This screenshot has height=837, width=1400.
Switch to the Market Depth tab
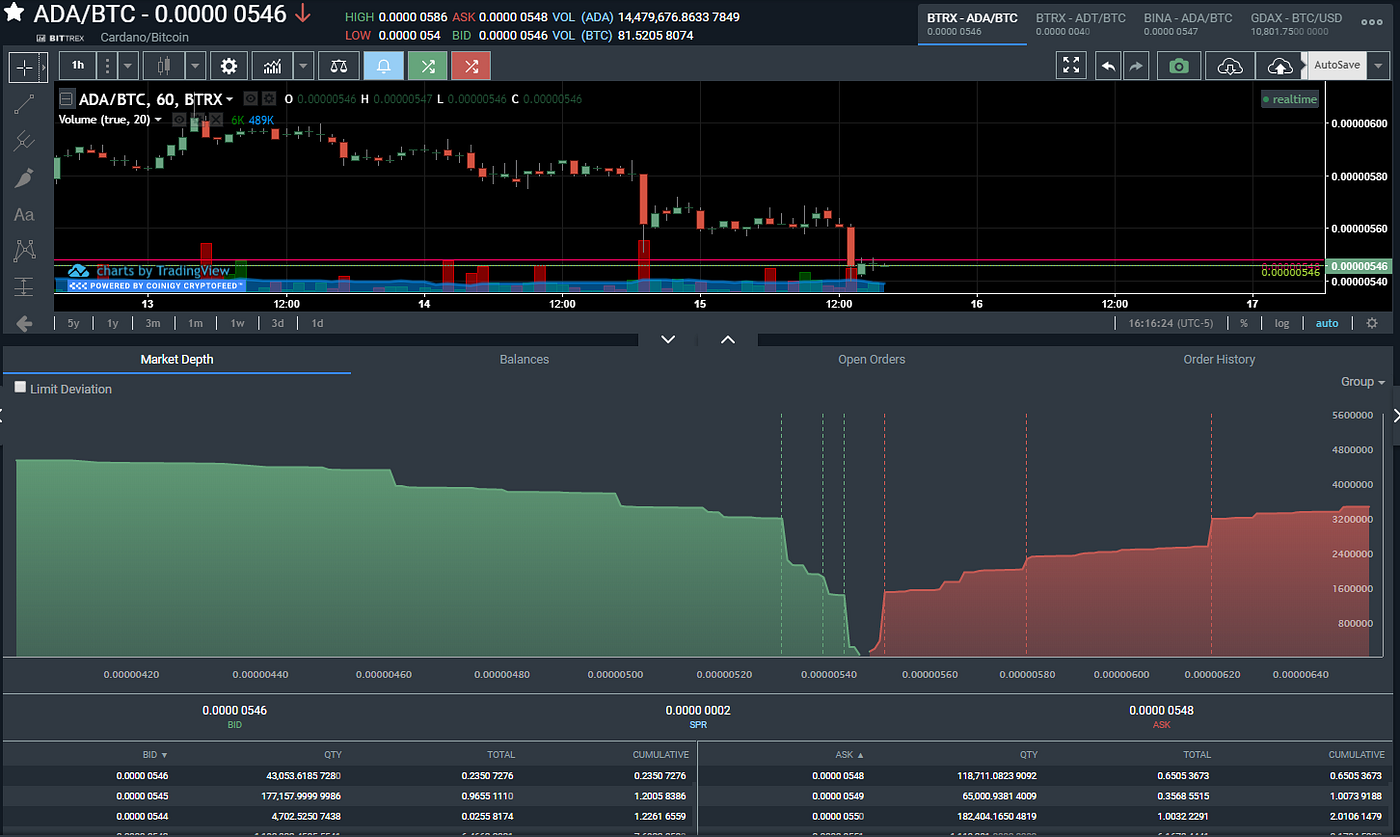click(177, 360)
